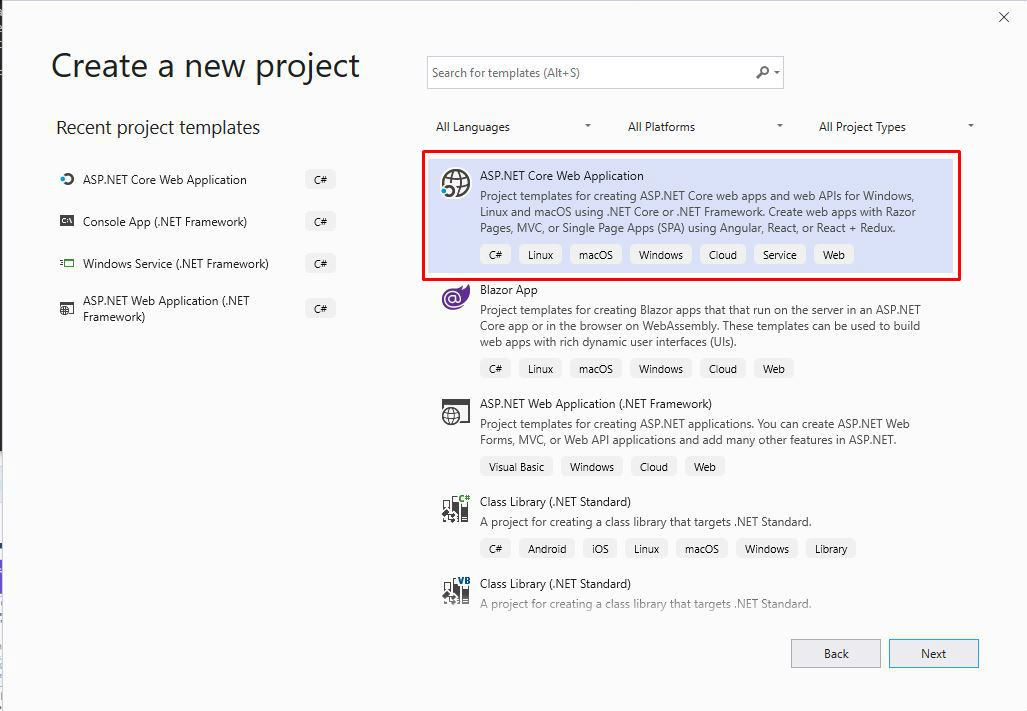Open the All Platforms dropdown
Viewport: 1027px width, 711px height.
pos(705,126)
